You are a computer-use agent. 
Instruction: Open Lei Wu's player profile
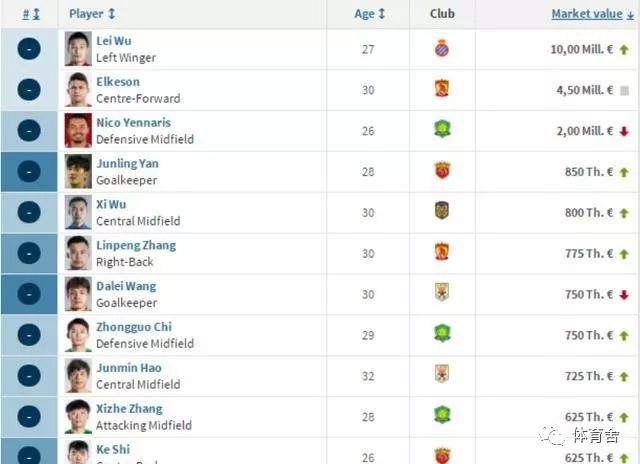[x=114, y=41]
